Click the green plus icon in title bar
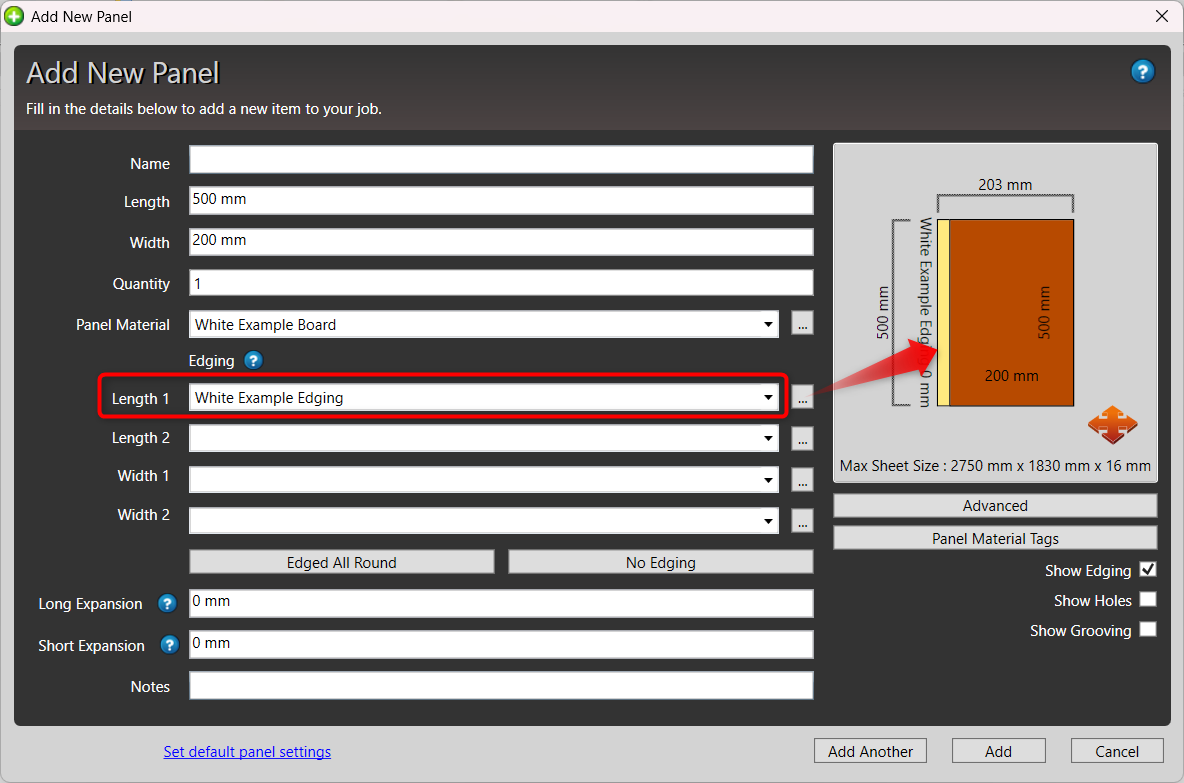Image resolution: width=1184 pixels, height=783 pixels. (14, 16)
